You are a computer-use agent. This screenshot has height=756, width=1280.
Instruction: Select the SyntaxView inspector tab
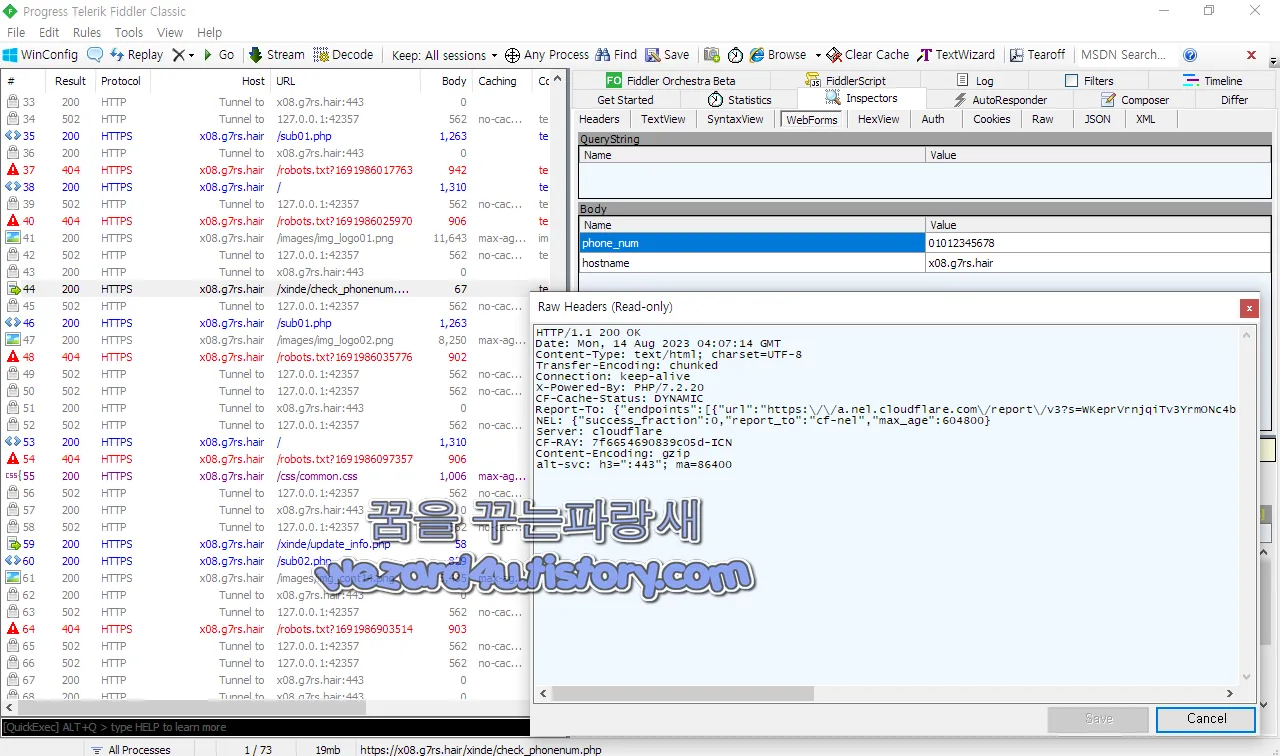click(x=735, y=119)
